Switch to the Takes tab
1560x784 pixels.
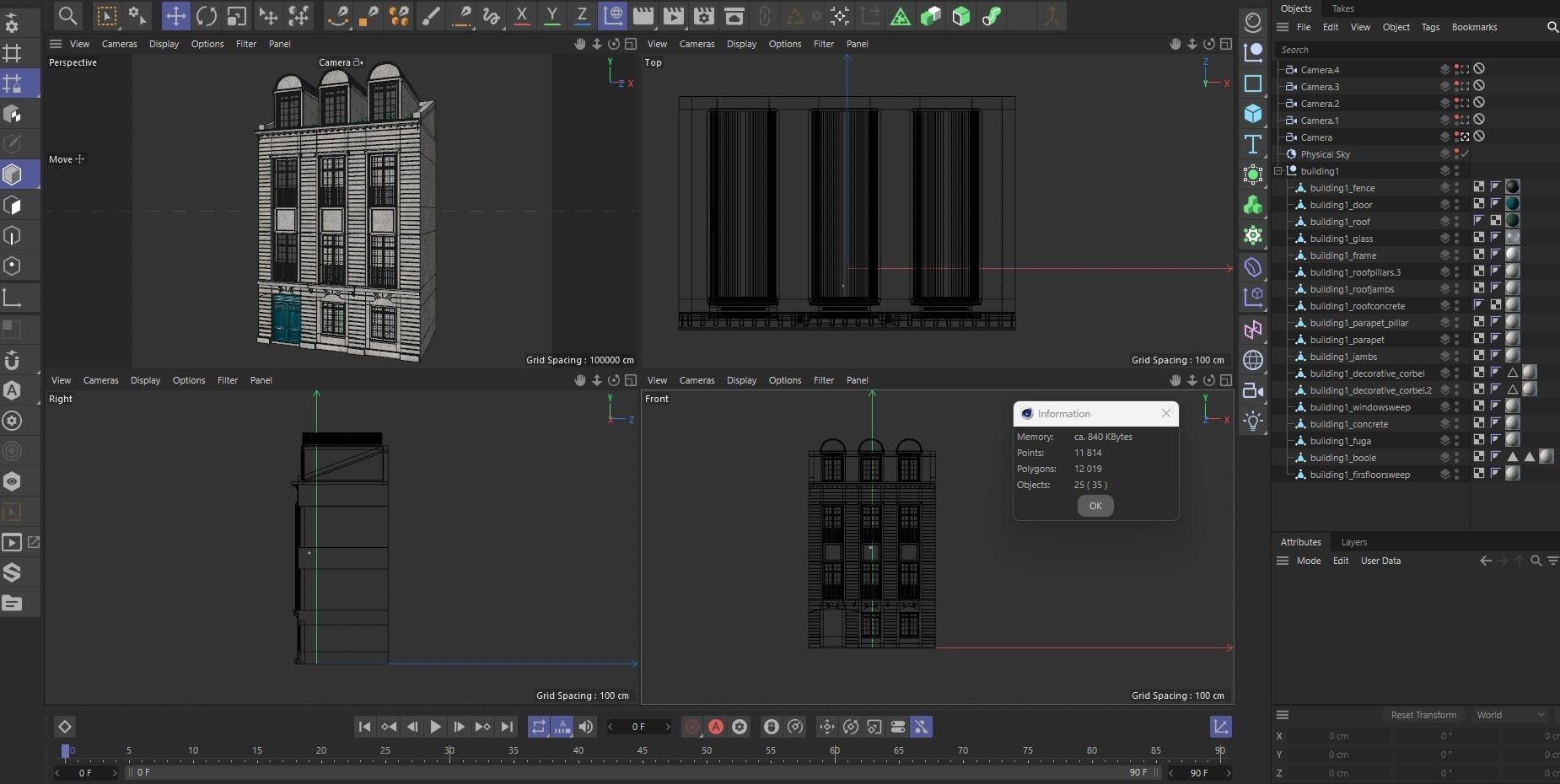tap(1343, 8)
